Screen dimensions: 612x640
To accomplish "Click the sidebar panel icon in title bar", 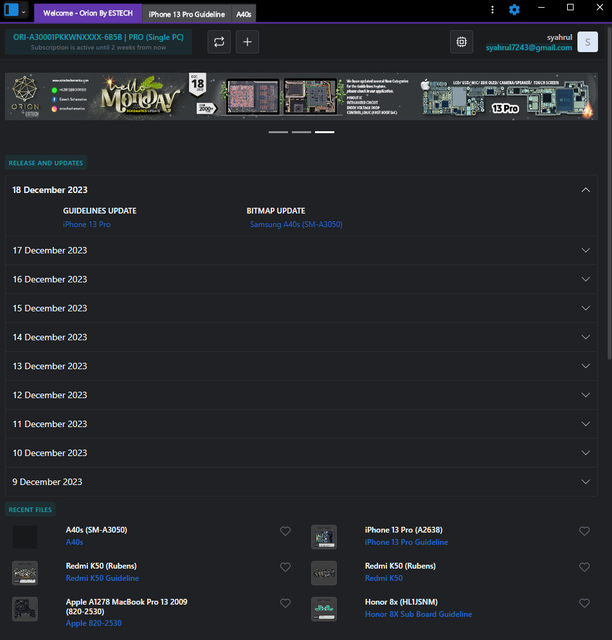I will [11, 10].
